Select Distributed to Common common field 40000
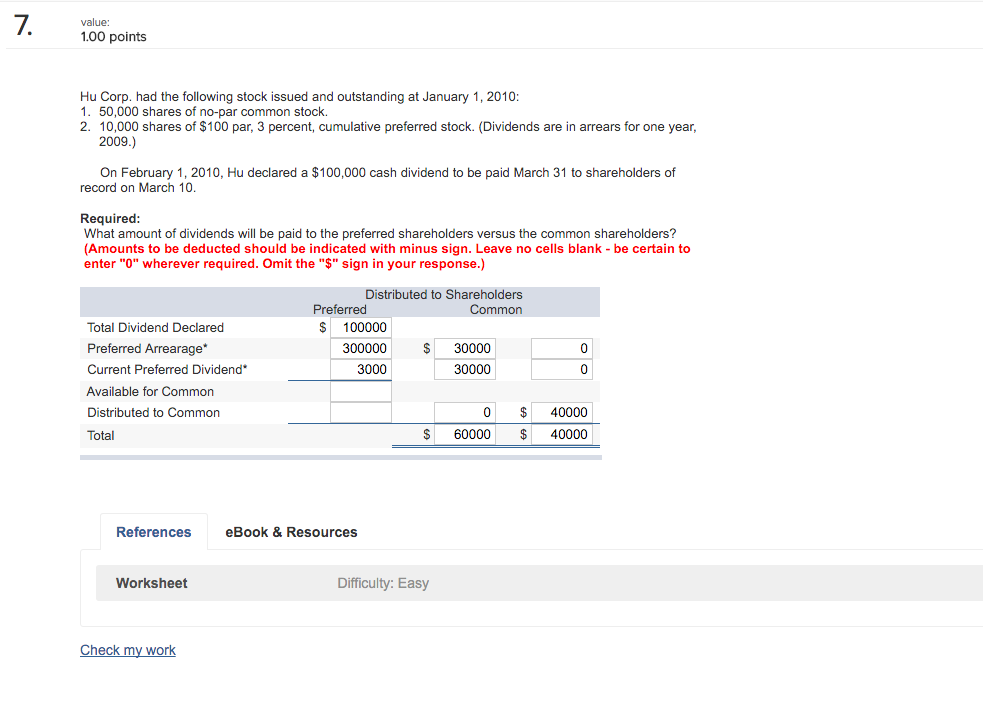 tap(562, 413)
